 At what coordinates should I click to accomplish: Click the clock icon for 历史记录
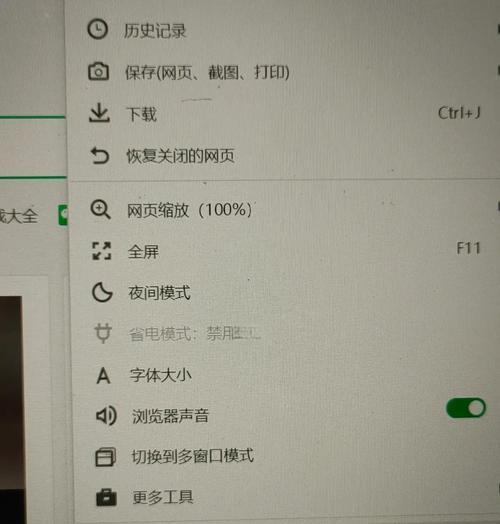[x=98, y=29]
